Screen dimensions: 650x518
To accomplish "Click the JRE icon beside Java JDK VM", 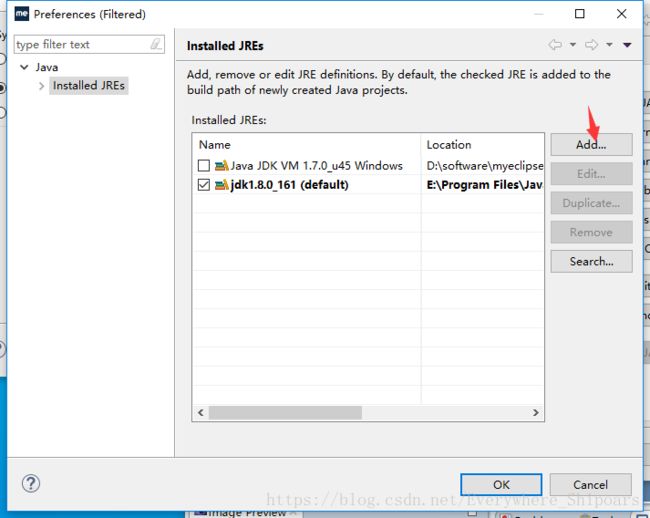I will pyautogui.click(x=221, y=166).
